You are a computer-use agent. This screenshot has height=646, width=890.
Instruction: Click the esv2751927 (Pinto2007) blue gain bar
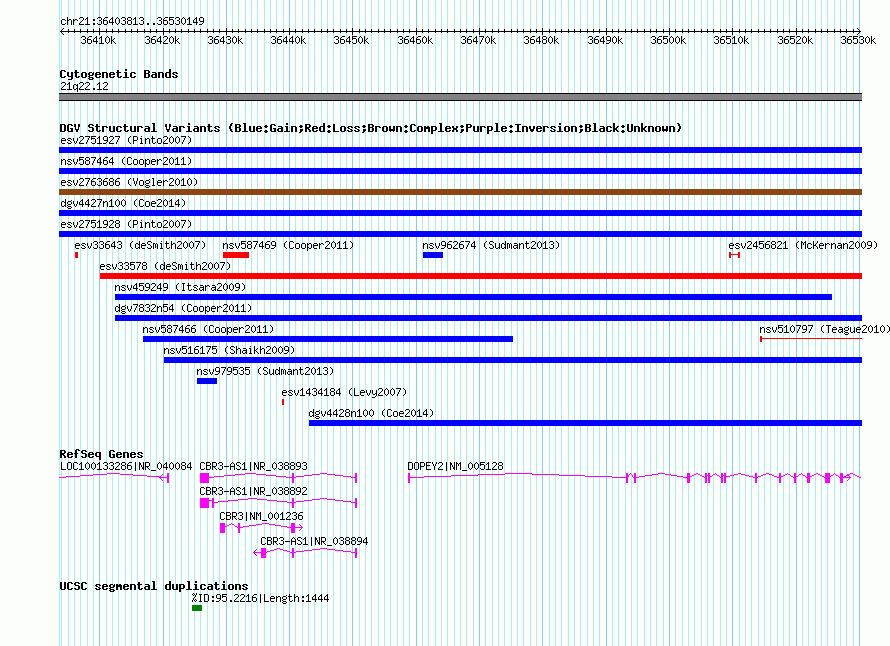pyautogui.click(x=460, y=150)
